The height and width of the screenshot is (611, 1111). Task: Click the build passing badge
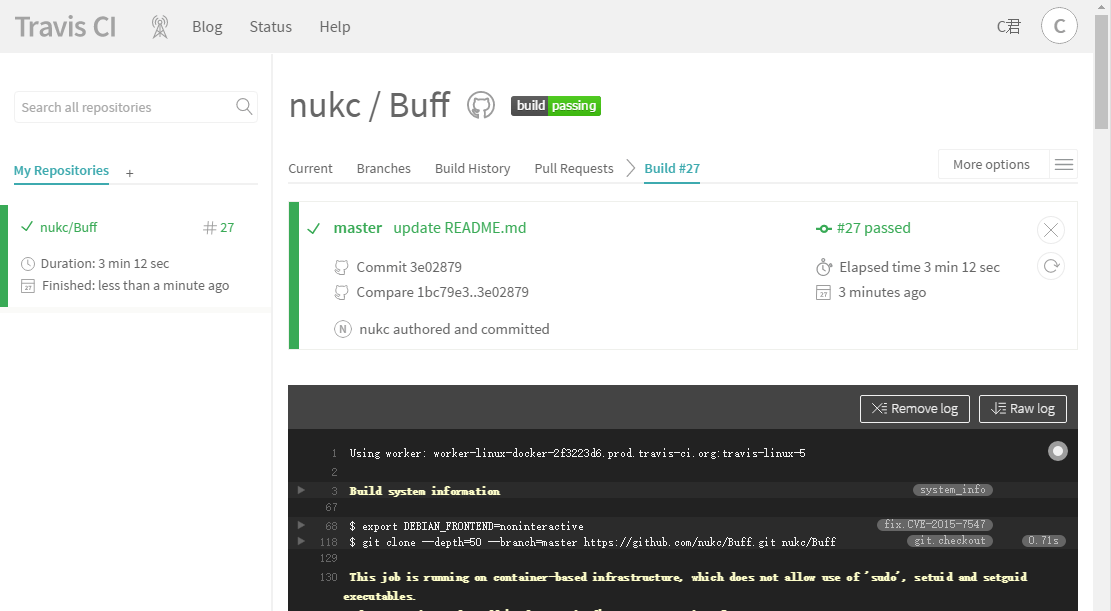[x=555, y=106]
